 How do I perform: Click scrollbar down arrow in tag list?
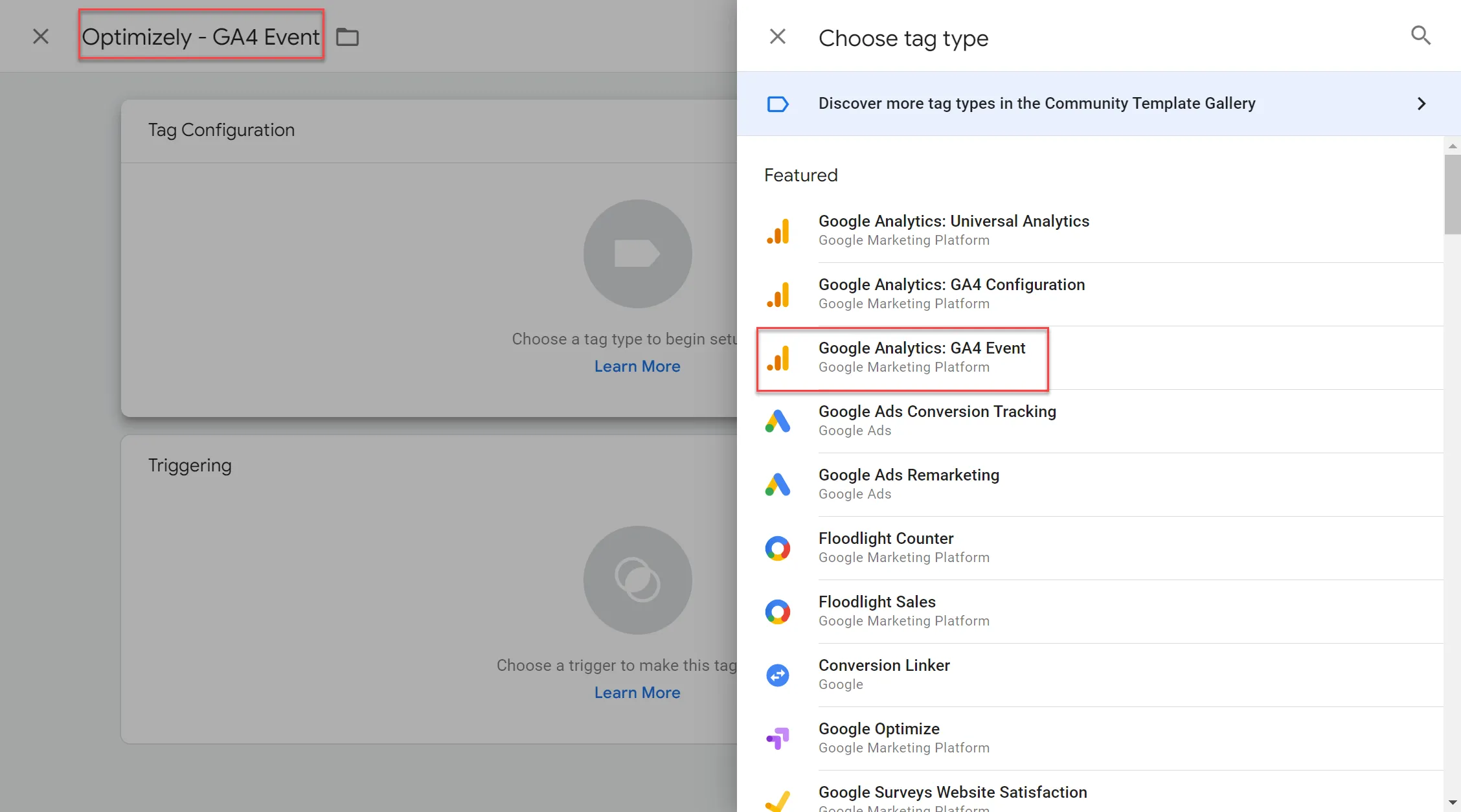click(1453, 802)
